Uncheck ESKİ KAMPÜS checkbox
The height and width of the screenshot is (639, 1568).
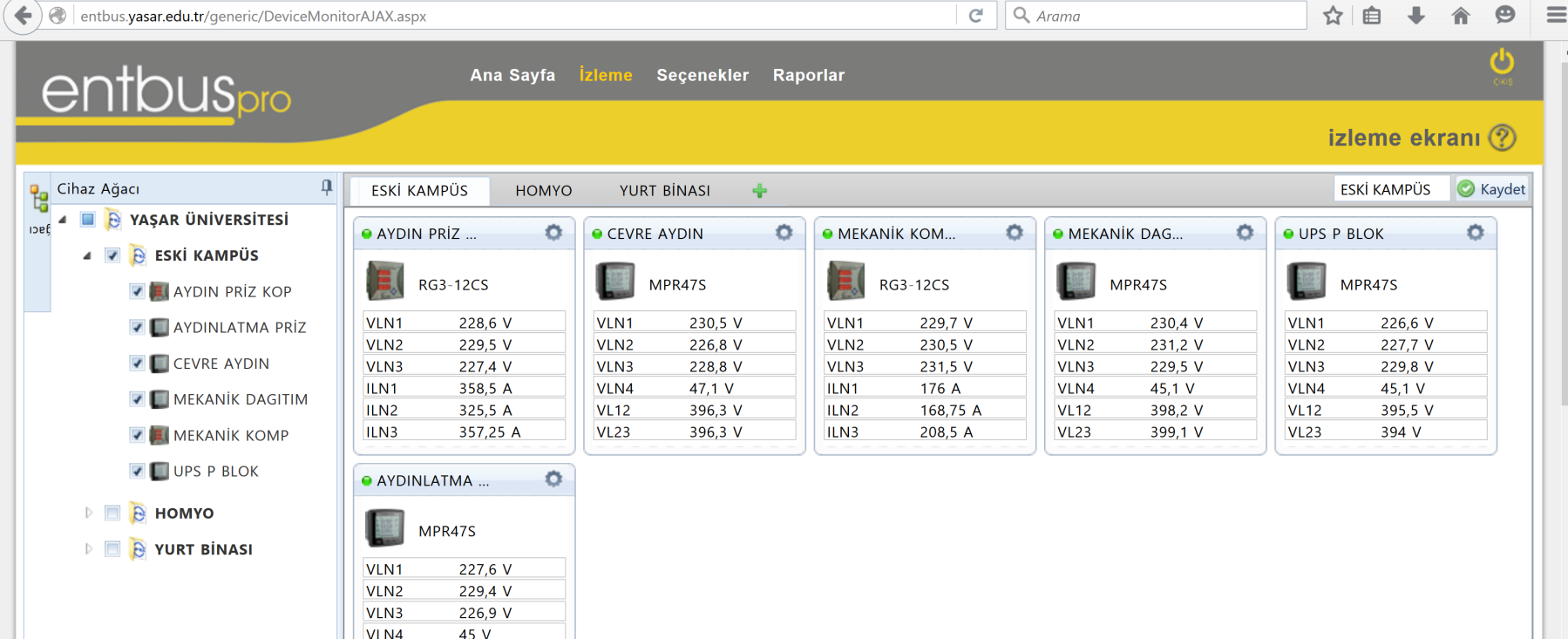[x=112, y=255]
